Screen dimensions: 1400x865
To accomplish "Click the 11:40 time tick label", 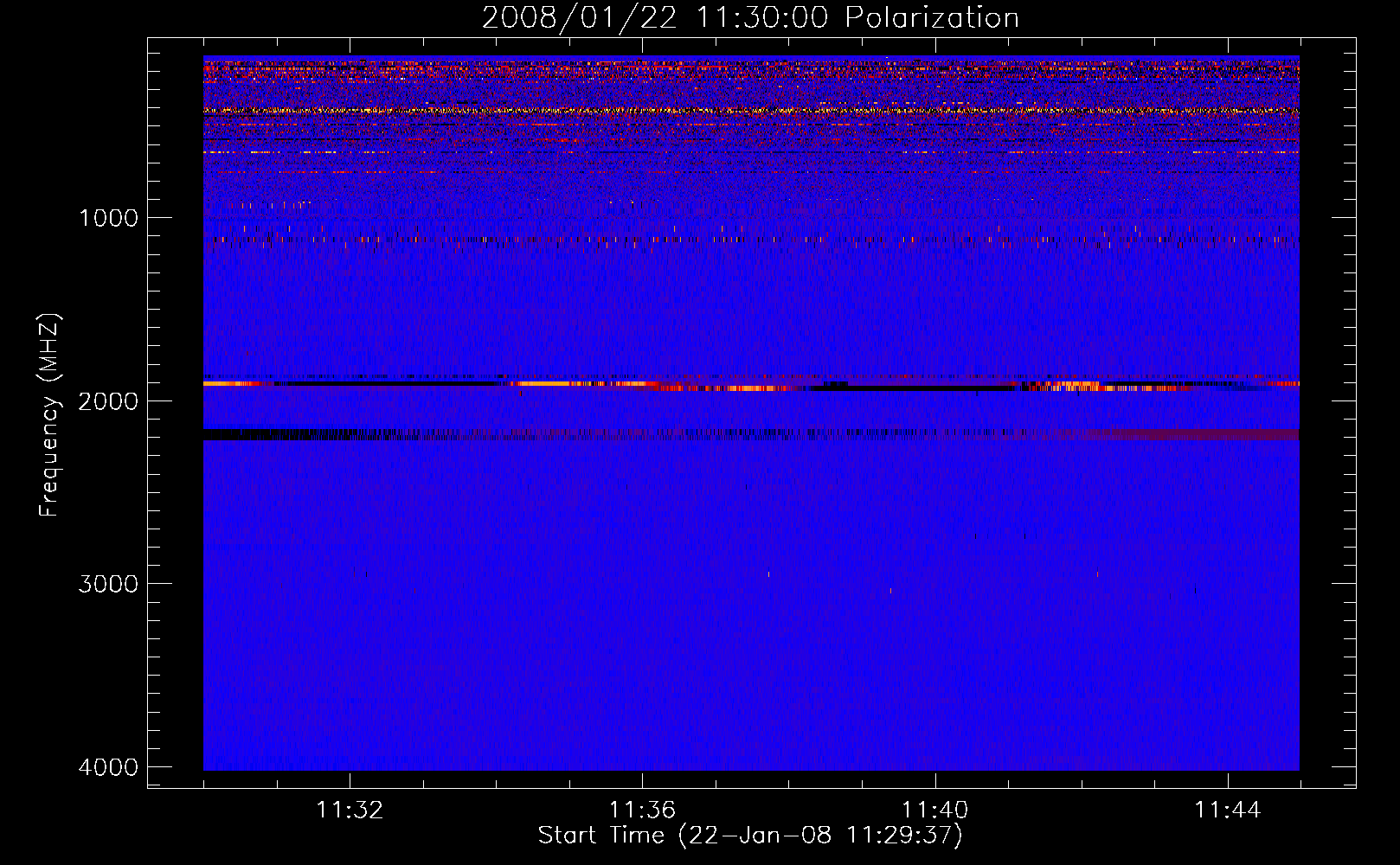I will [935, 811].
